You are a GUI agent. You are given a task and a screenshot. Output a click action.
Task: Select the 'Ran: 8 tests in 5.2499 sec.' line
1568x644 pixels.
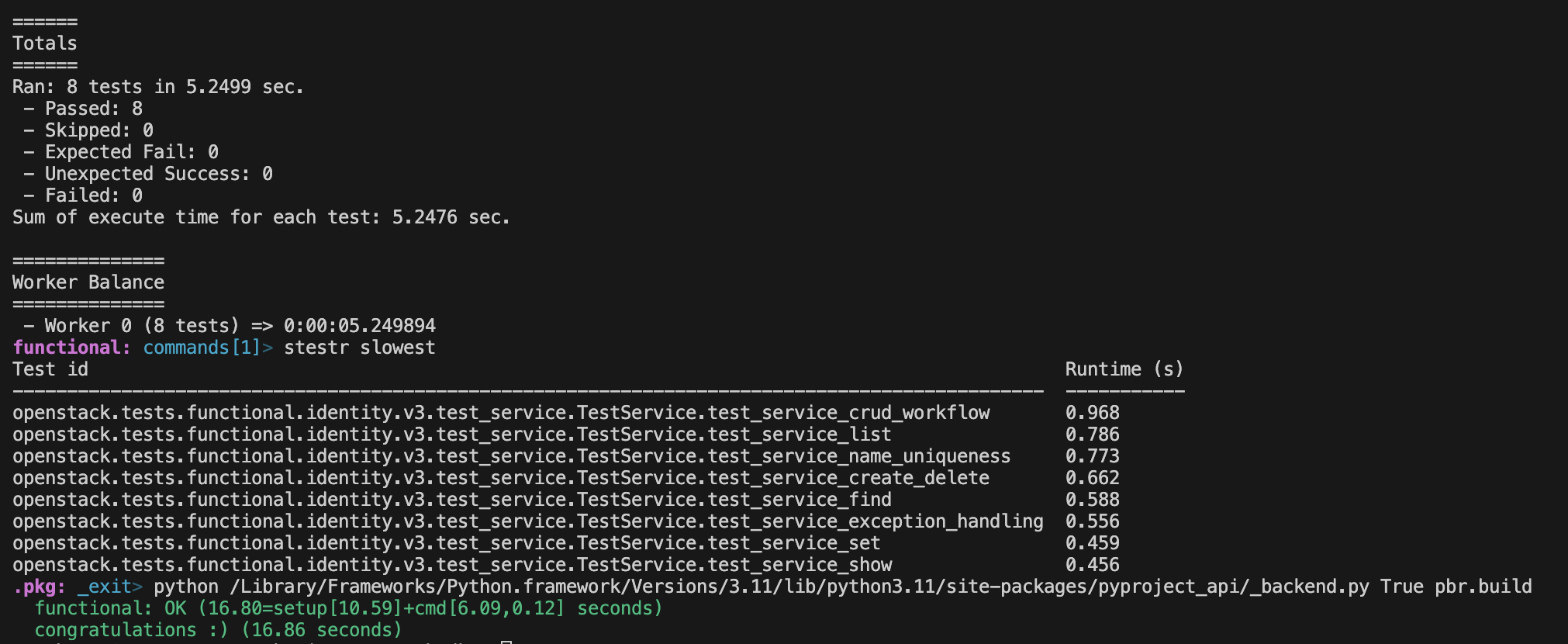[x=158, y=87]
